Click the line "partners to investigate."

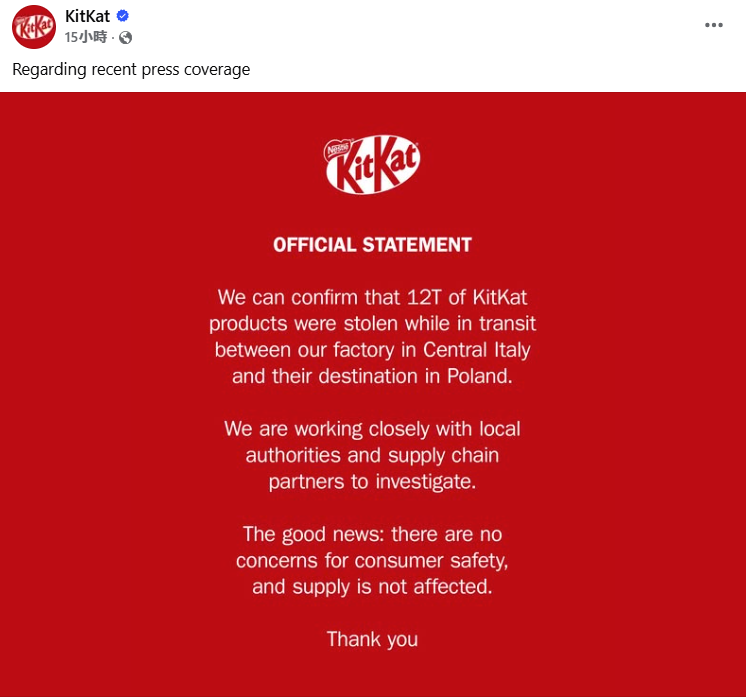pos(372,481)
